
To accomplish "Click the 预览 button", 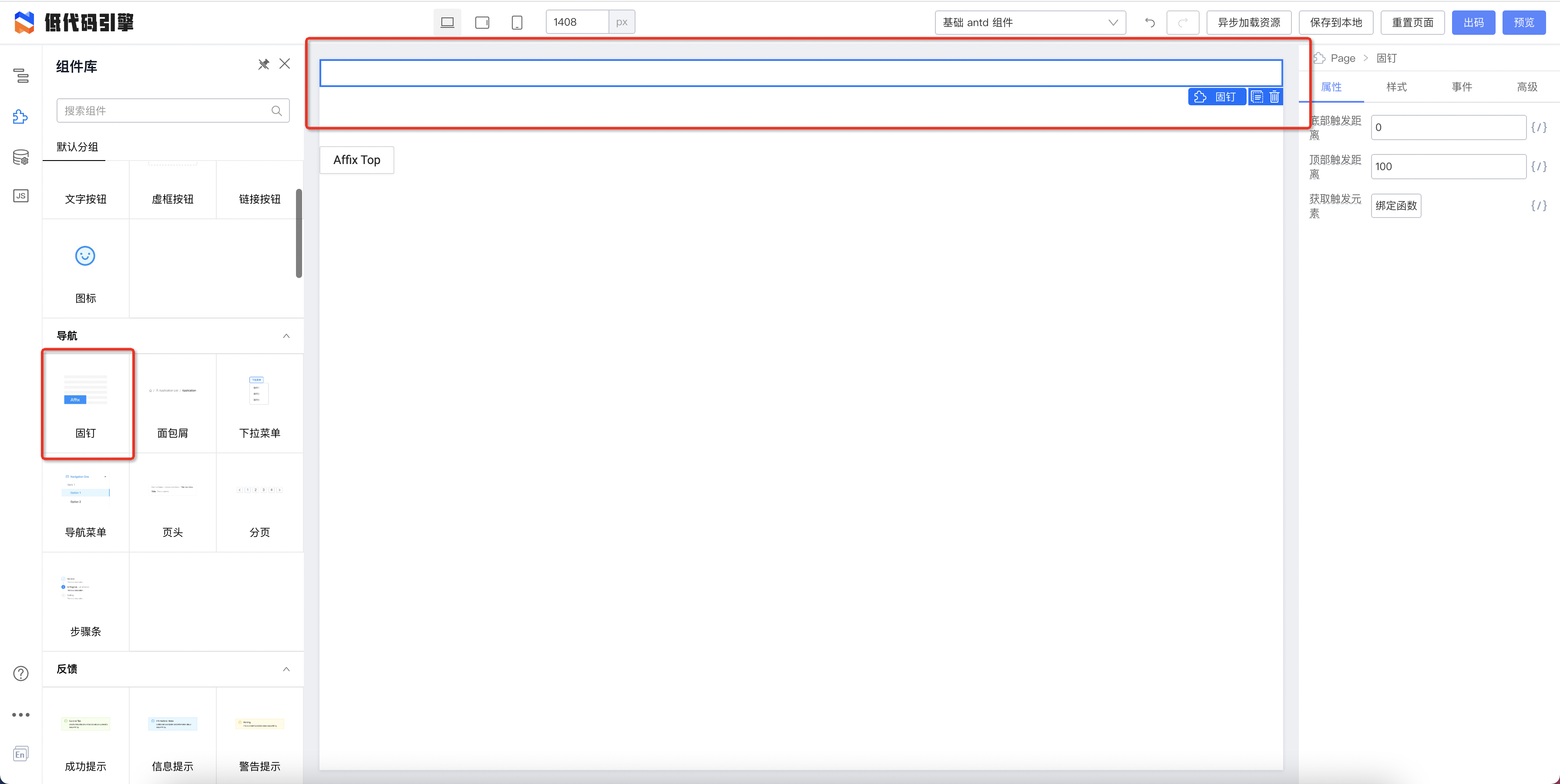I will tap(1523, 22).
